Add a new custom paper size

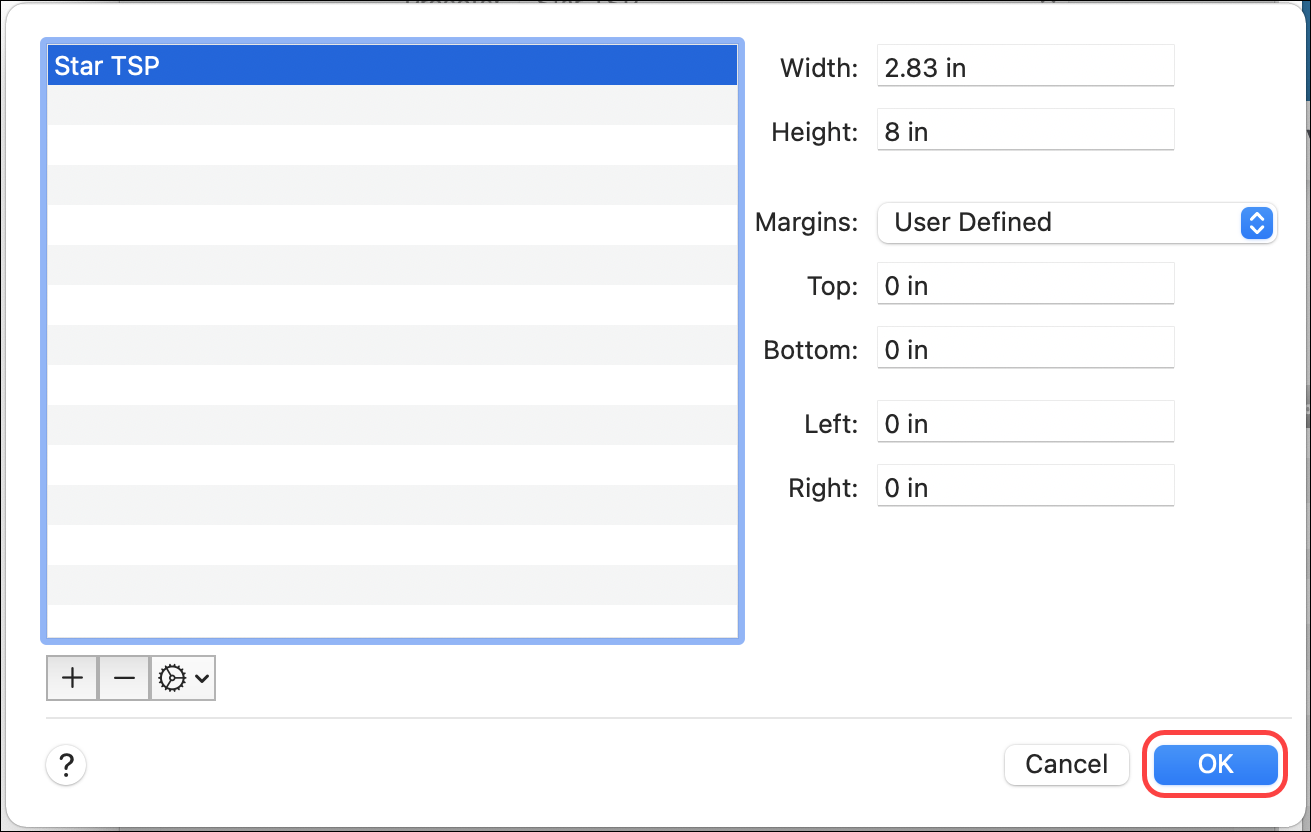72,678
